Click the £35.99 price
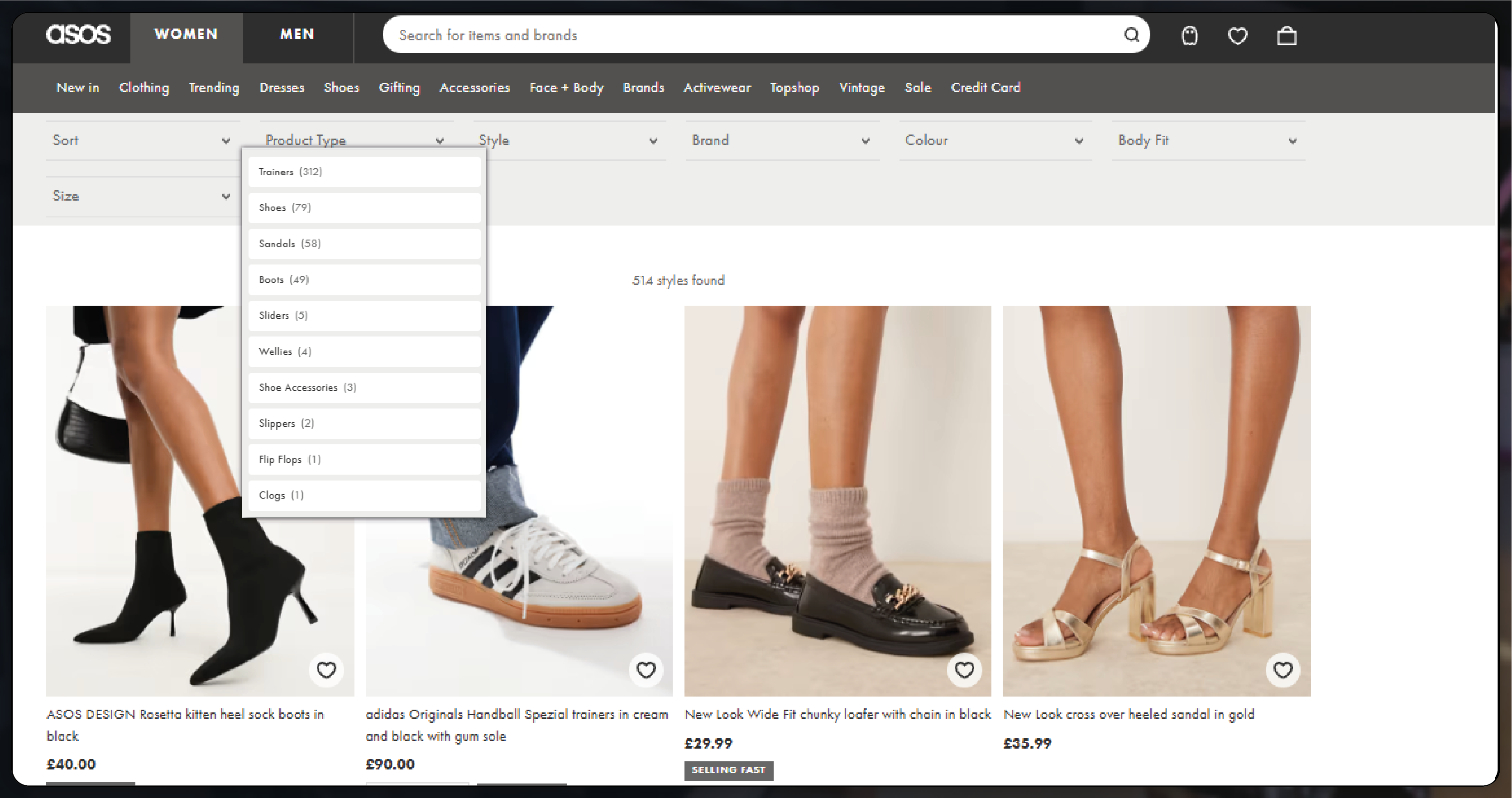The height and width of the screenshot is (798, 1512). tap(1027, 743)
